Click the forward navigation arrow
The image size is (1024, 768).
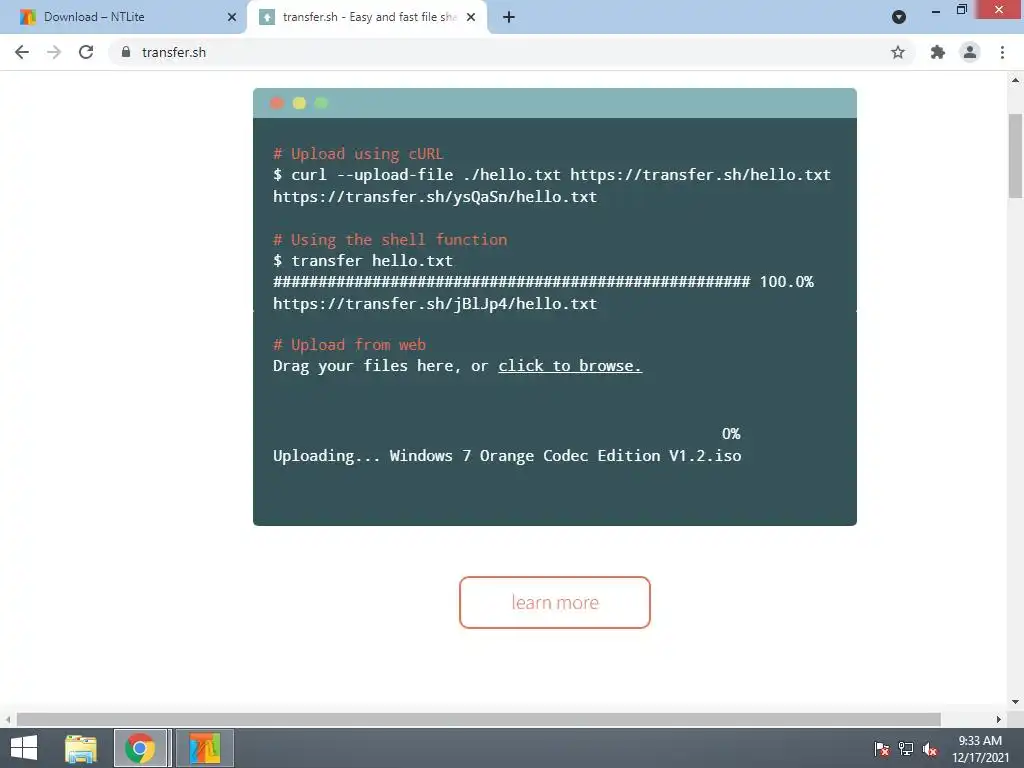54,52
